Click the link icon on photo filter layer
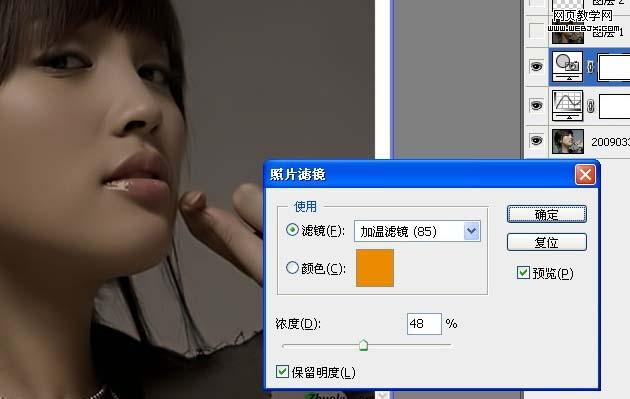This screenshot has width=630, height=399. pos(590,67)
